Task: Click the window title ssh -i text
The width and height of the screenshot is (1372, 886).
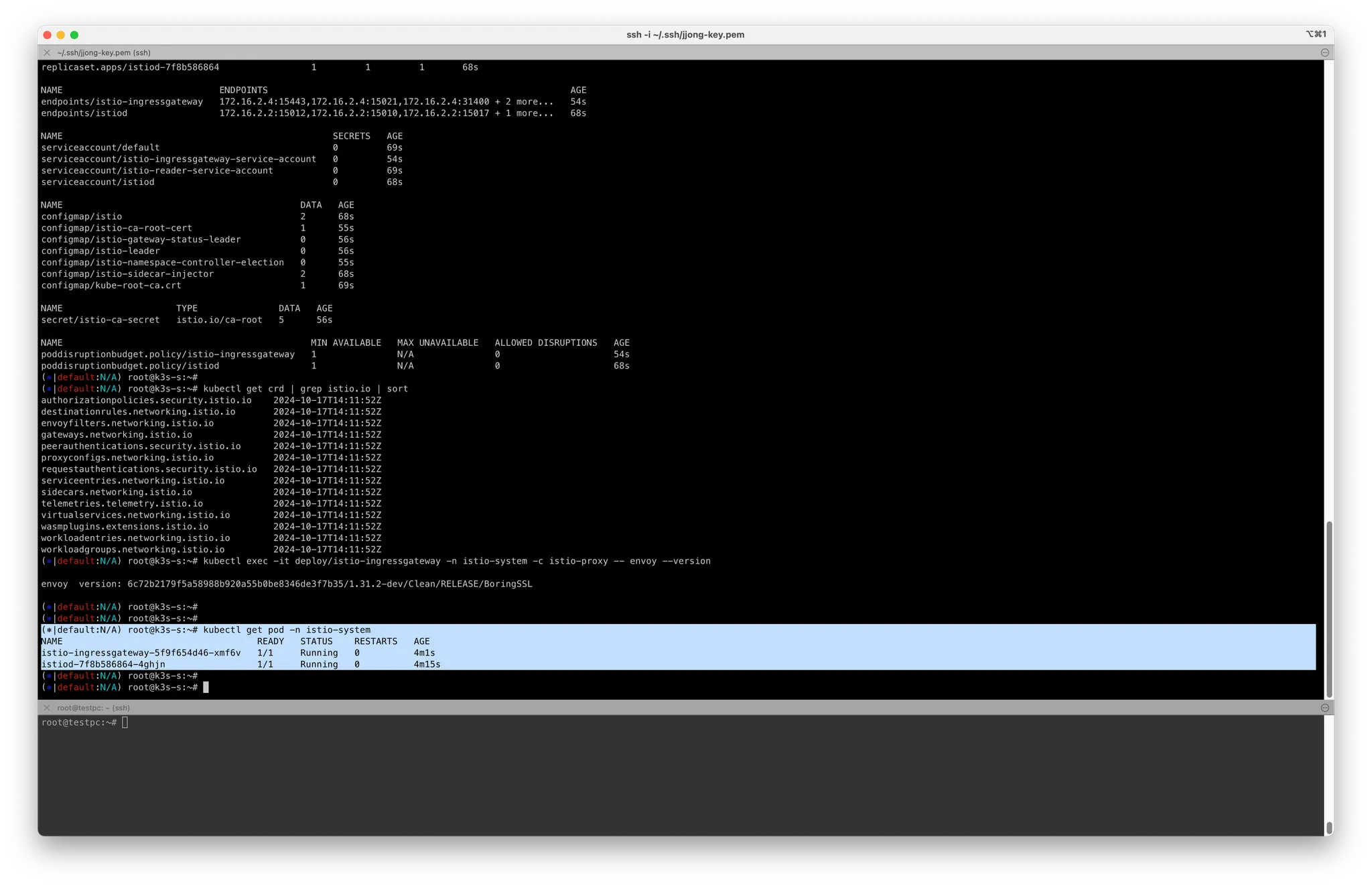Action: 685,35
